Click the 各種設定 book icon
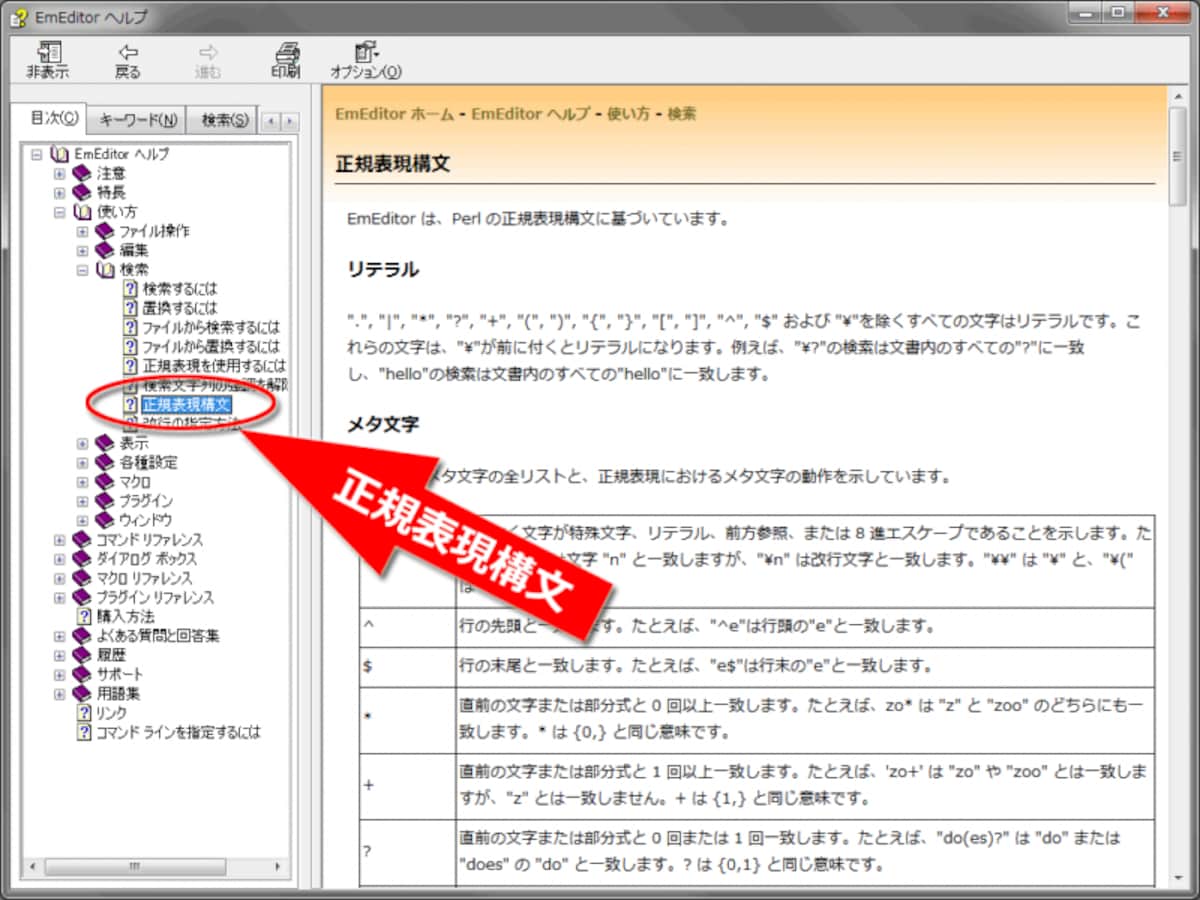Screen dimensions: 1200x900 tap(105, 462)
